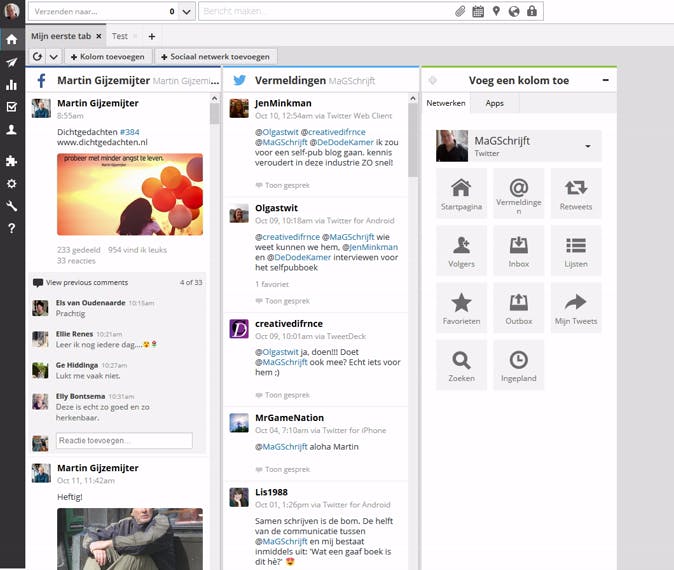674x570 pixels.
Task: Open the Help question mark icon
Action: pos(12,228)
